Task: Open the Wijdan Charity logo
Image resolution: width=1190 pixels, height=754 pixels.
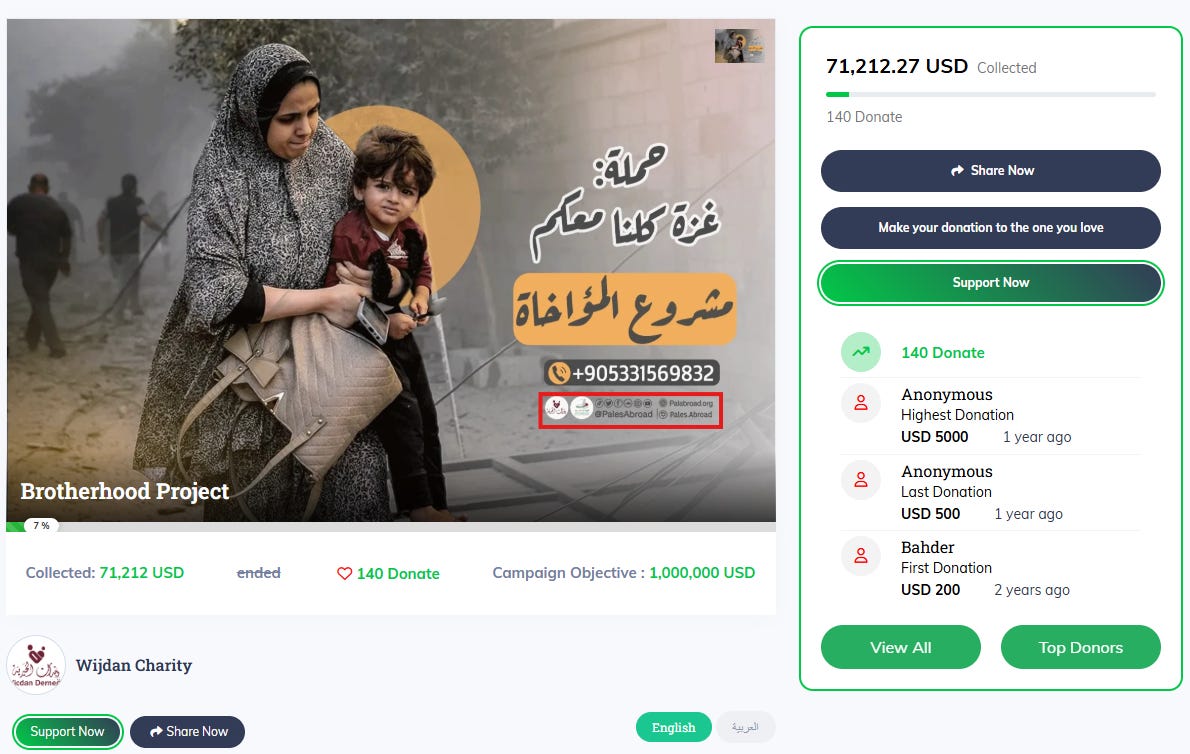Action: pyautogui.click(x=36, y=665)
